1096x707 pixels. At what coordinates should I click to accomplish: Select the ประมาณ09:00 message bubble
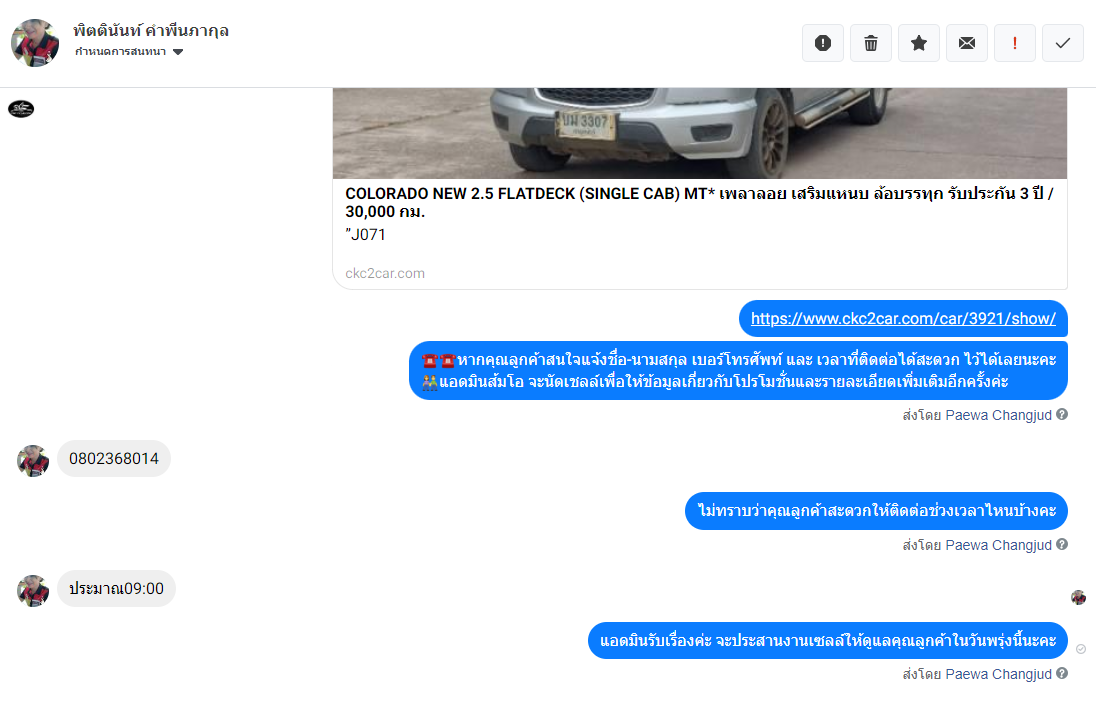coord(116,589)
